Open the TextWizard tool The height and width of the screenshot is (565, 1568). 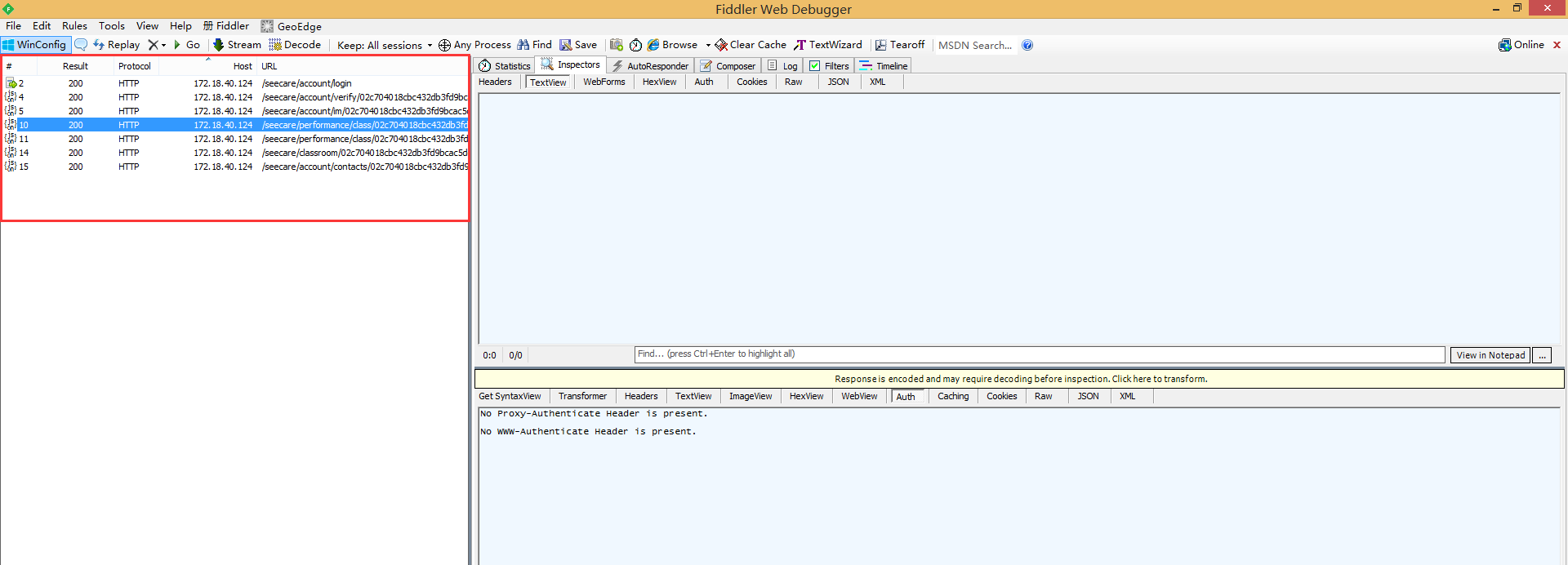(827, 45)
